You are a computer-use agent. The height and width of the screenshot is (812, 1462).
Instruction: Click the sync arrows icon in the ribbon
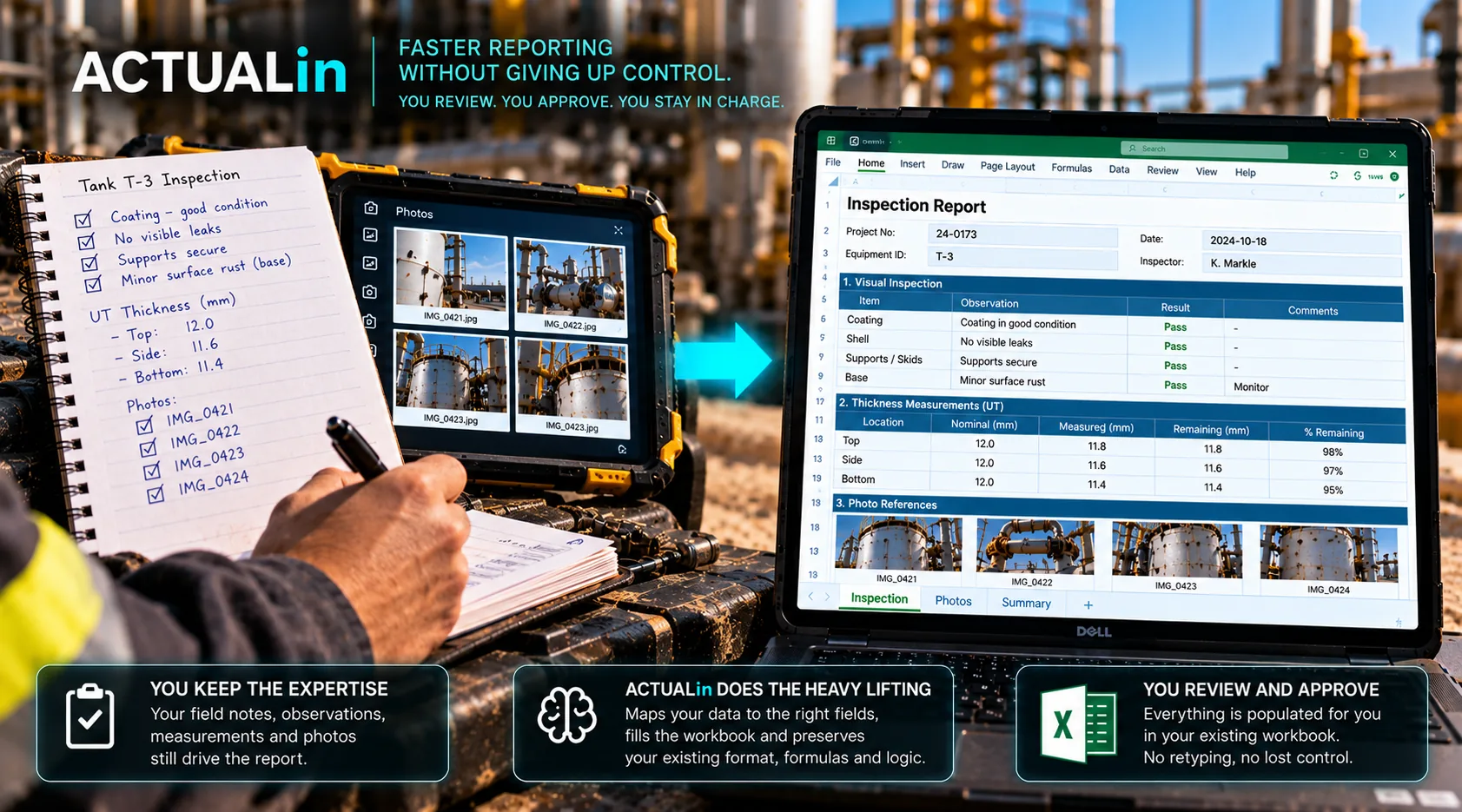tap(1333, 175)
